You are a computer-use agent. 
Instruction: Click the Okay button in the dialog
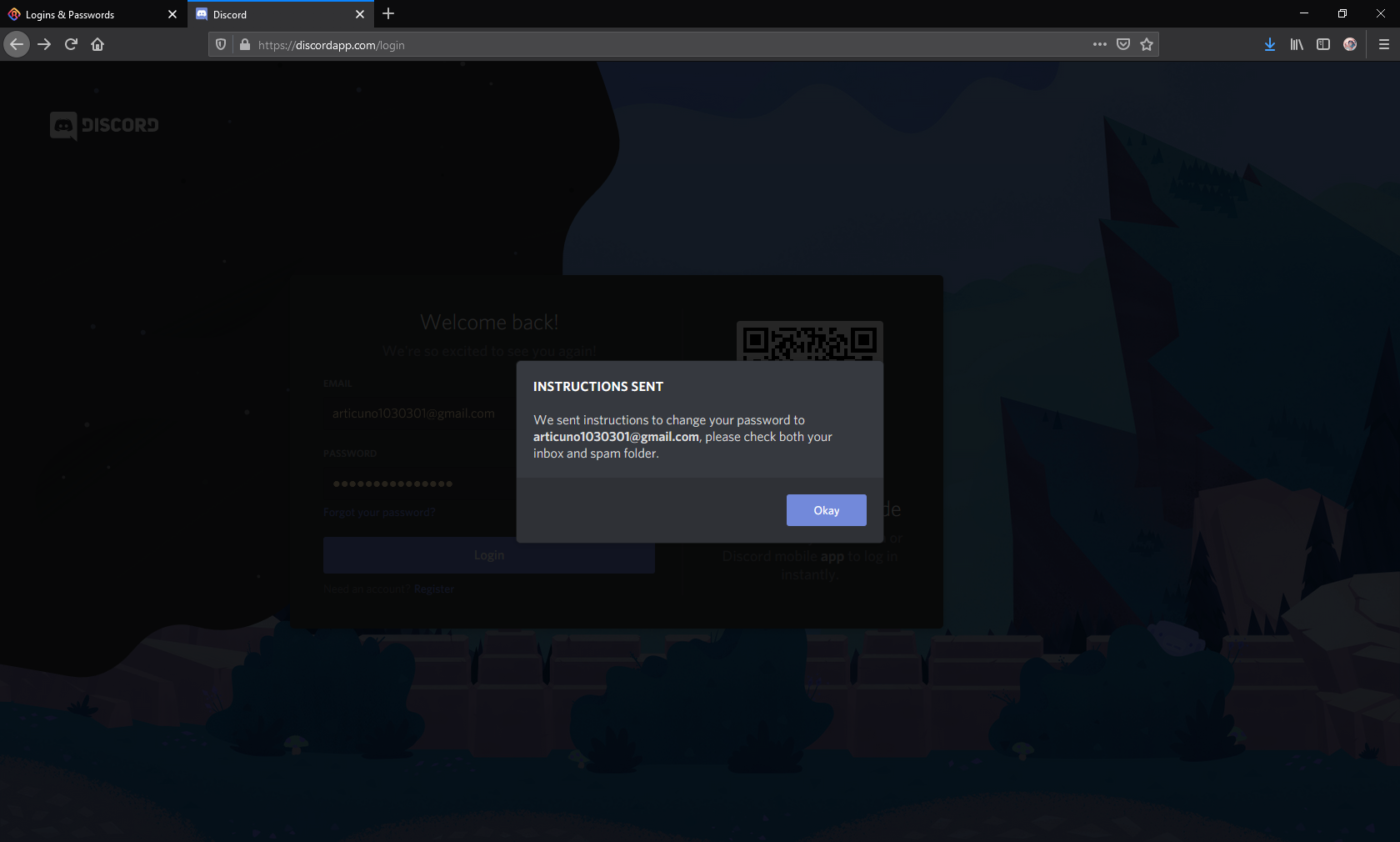point(826,510)
